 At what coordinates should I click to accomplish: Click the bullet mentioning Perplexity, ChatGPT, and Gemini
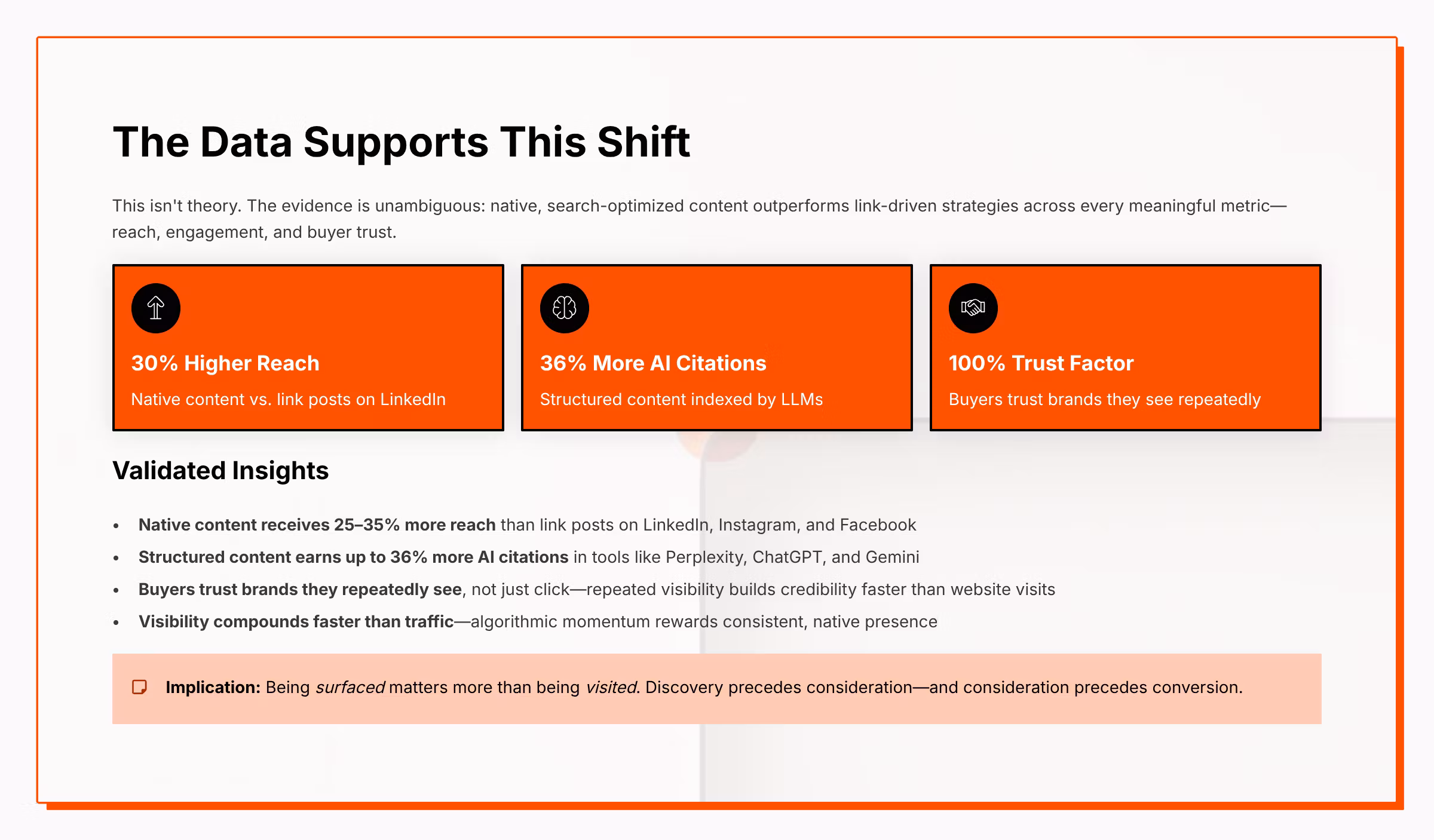coord(528,557)
